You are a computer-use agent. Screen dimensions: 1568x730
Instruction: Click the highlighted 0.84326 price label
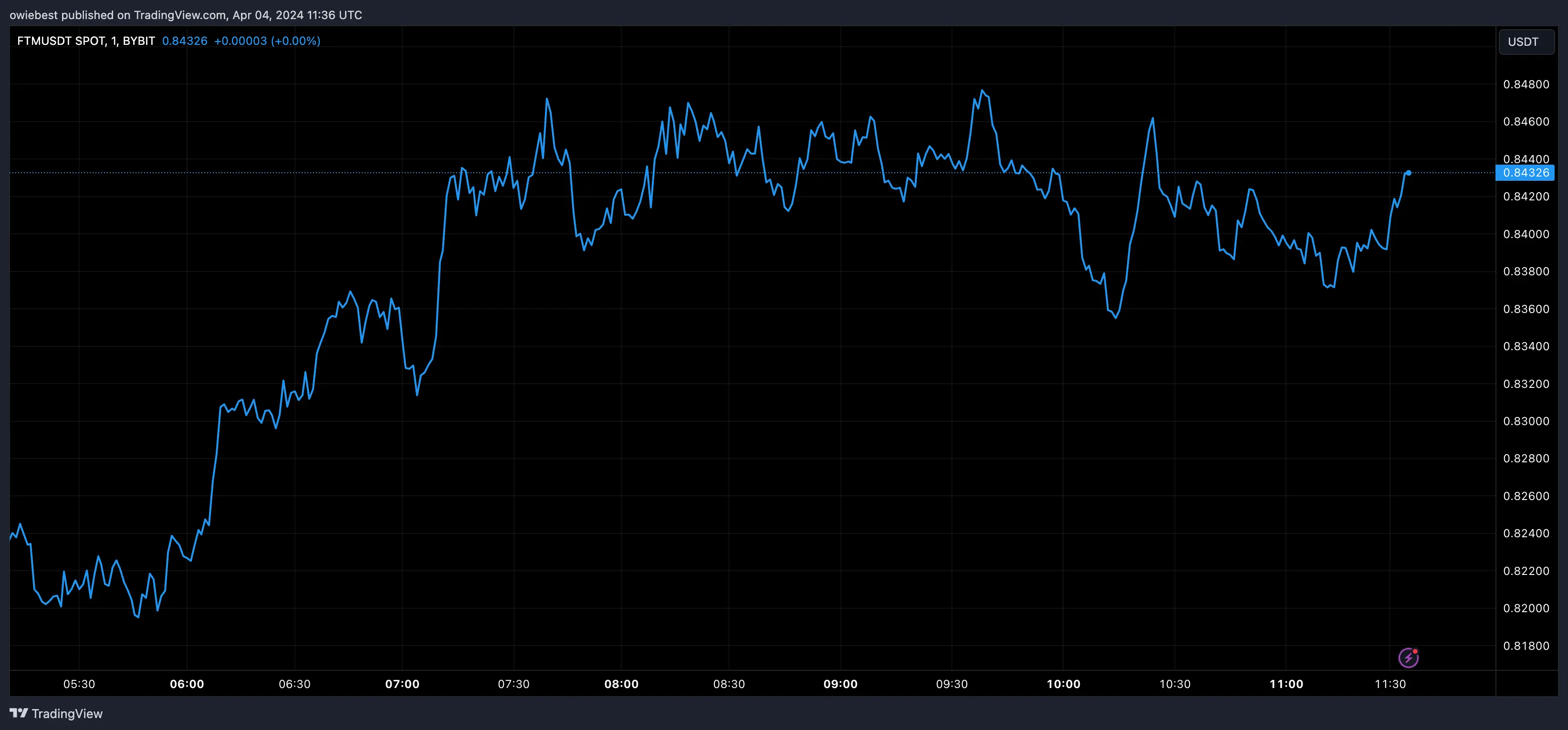pyautogui.click(x=1526, y=174)
